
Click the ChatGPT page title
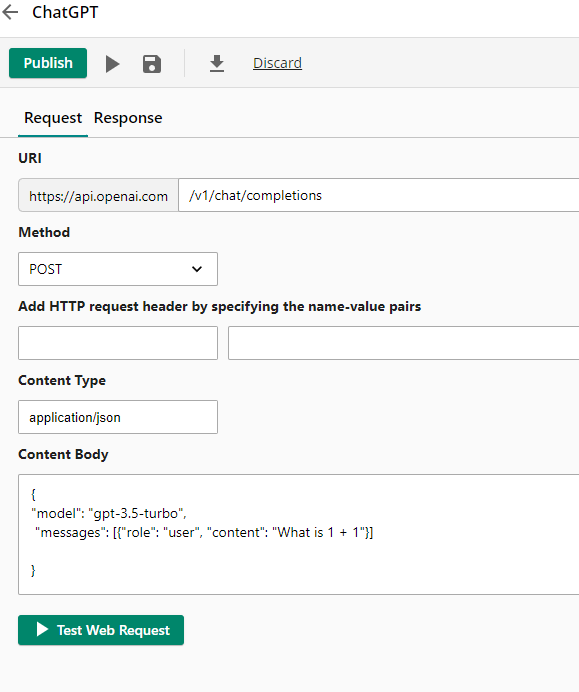coord(65,12)
